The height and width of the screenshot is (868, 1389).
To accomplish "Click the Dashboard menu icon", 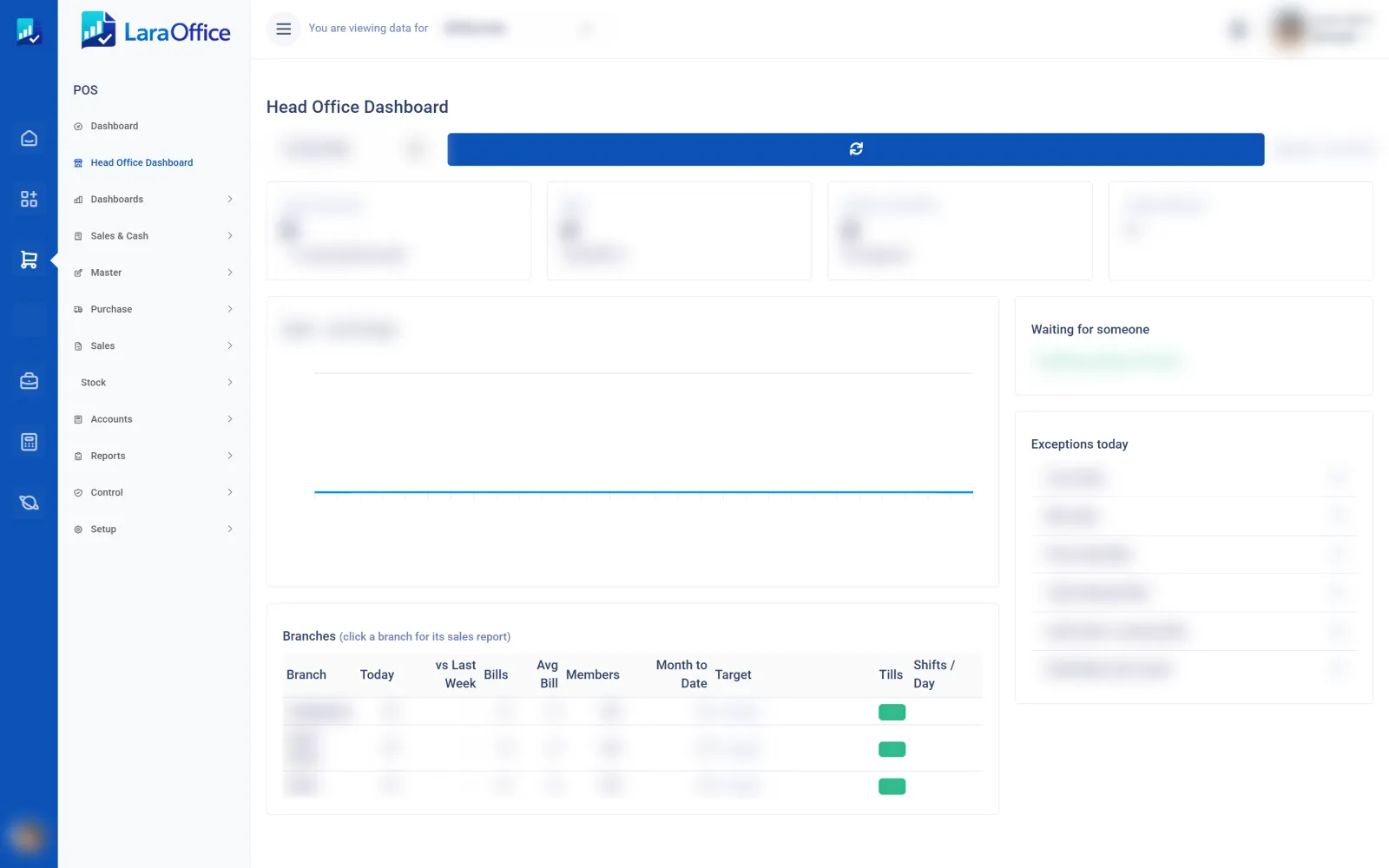I will (78, 127).
